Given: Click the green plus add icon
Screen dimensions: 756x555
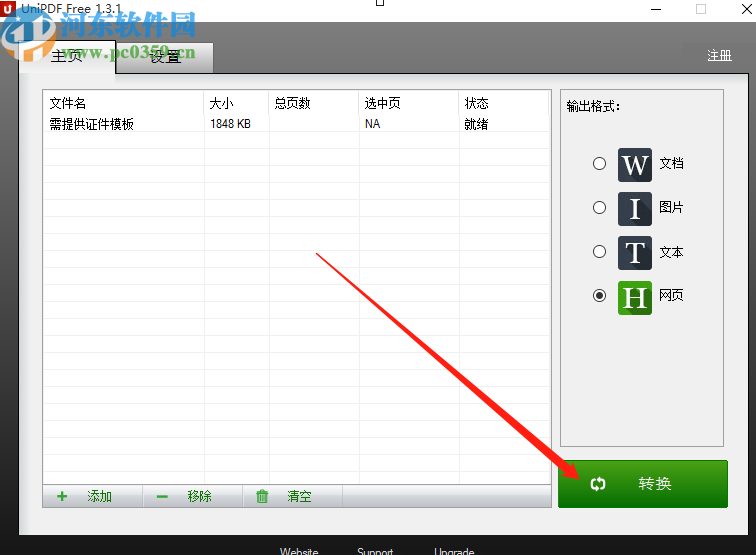Looking at the screenshot, I should click(x=62, y=496).
